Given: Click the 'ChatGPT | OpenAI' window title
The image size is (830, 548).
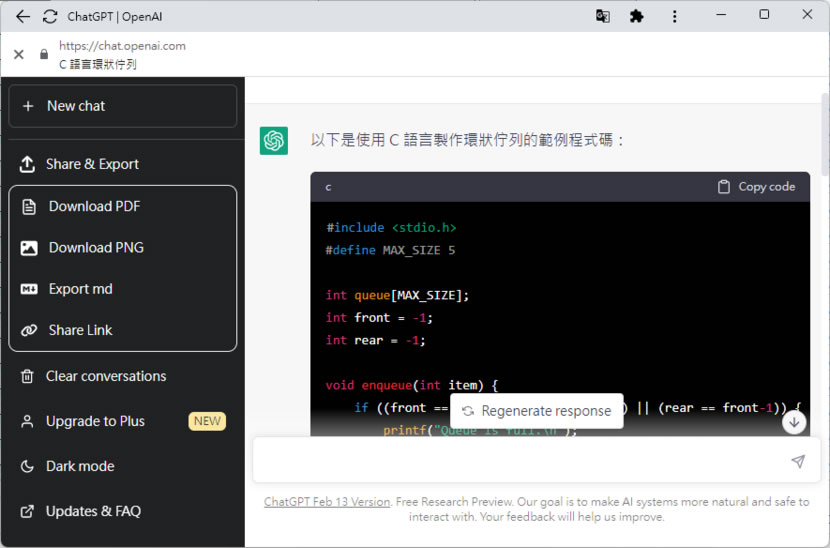Looking at the screenshot, I should coord(115,16).
